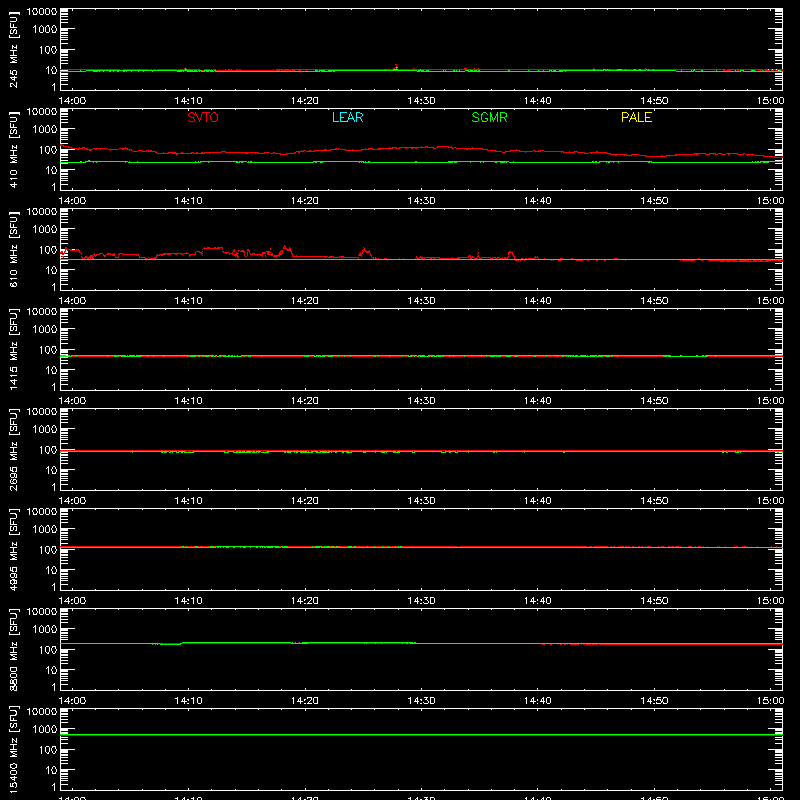Image resolution: width=800 pixels, height=800 pixels.
Task: Click 14:50 label below the 4995 MHz plot
Action: coord(654,601)
